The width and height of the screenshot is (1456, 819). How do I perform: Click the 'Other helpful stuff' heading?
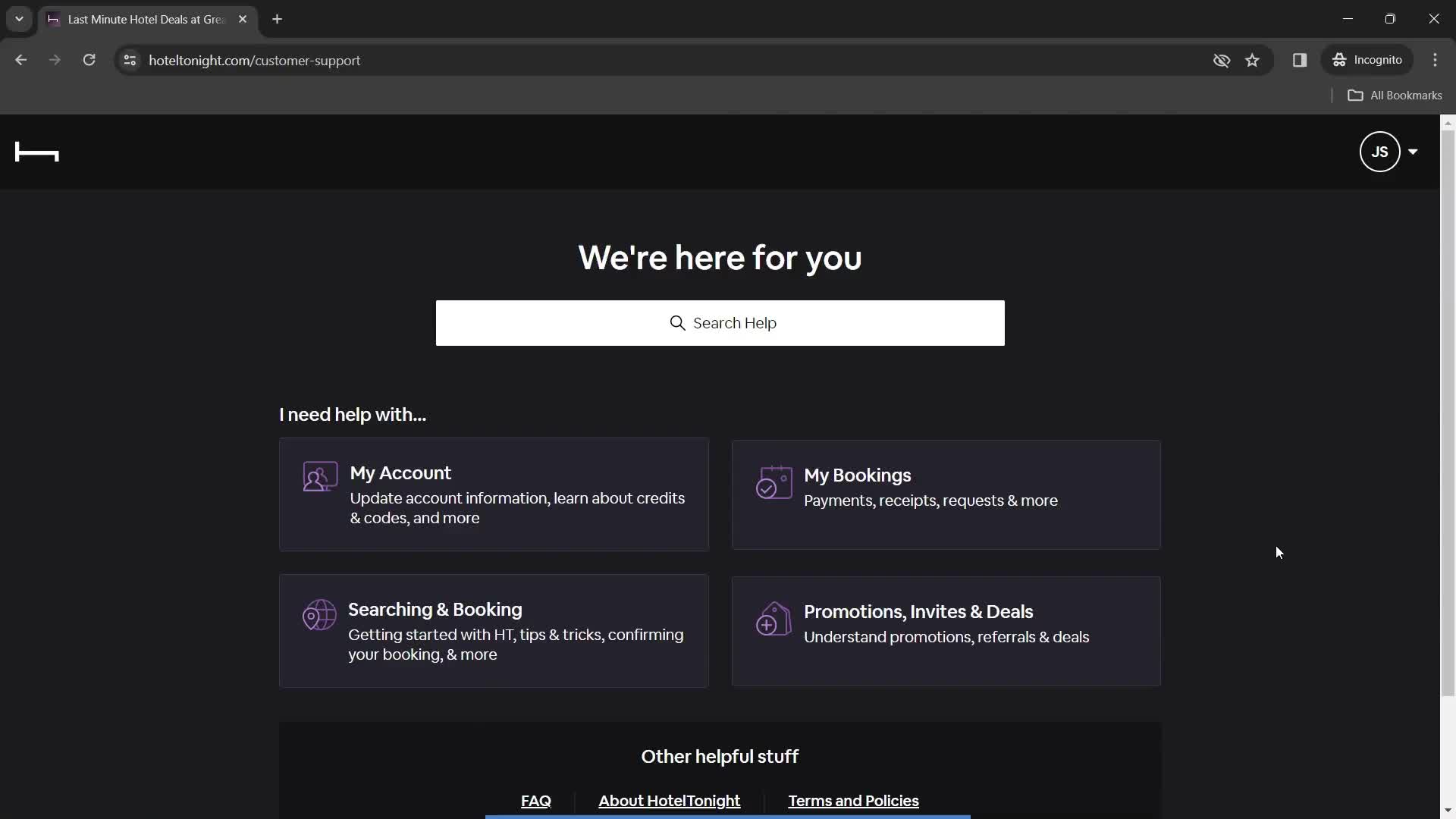pyautogui.click(x=720, y=757)
